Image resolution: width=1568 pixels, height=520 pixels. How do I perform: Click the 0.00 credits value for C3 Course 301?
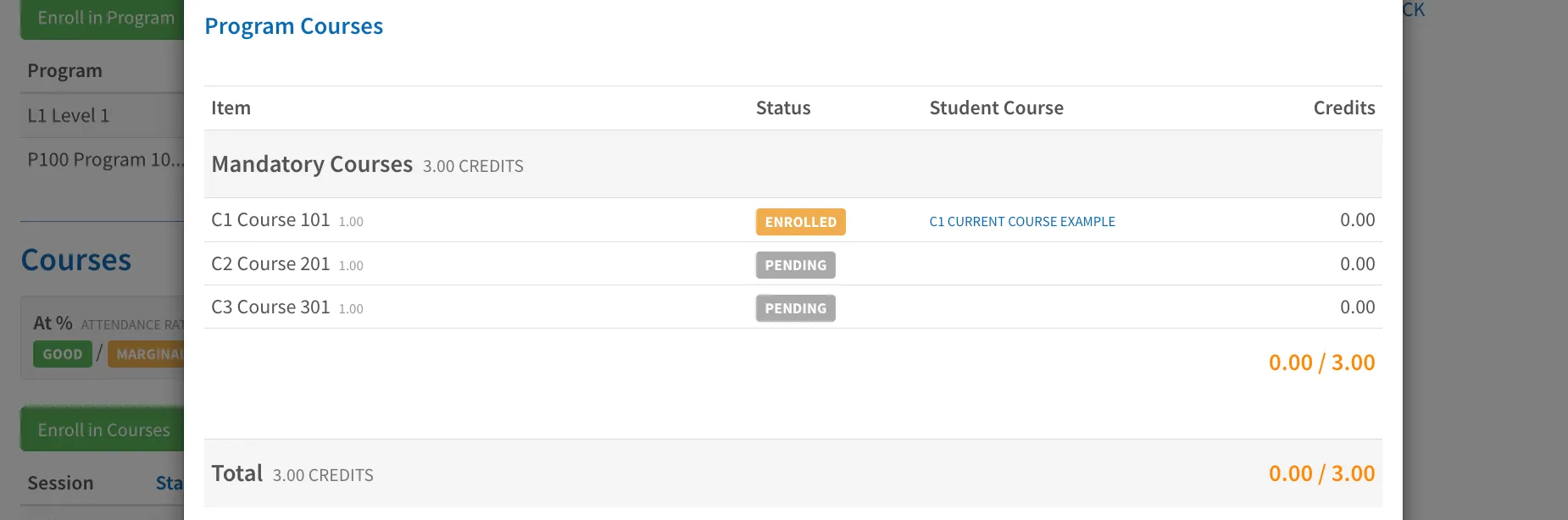coord(1358,307)
